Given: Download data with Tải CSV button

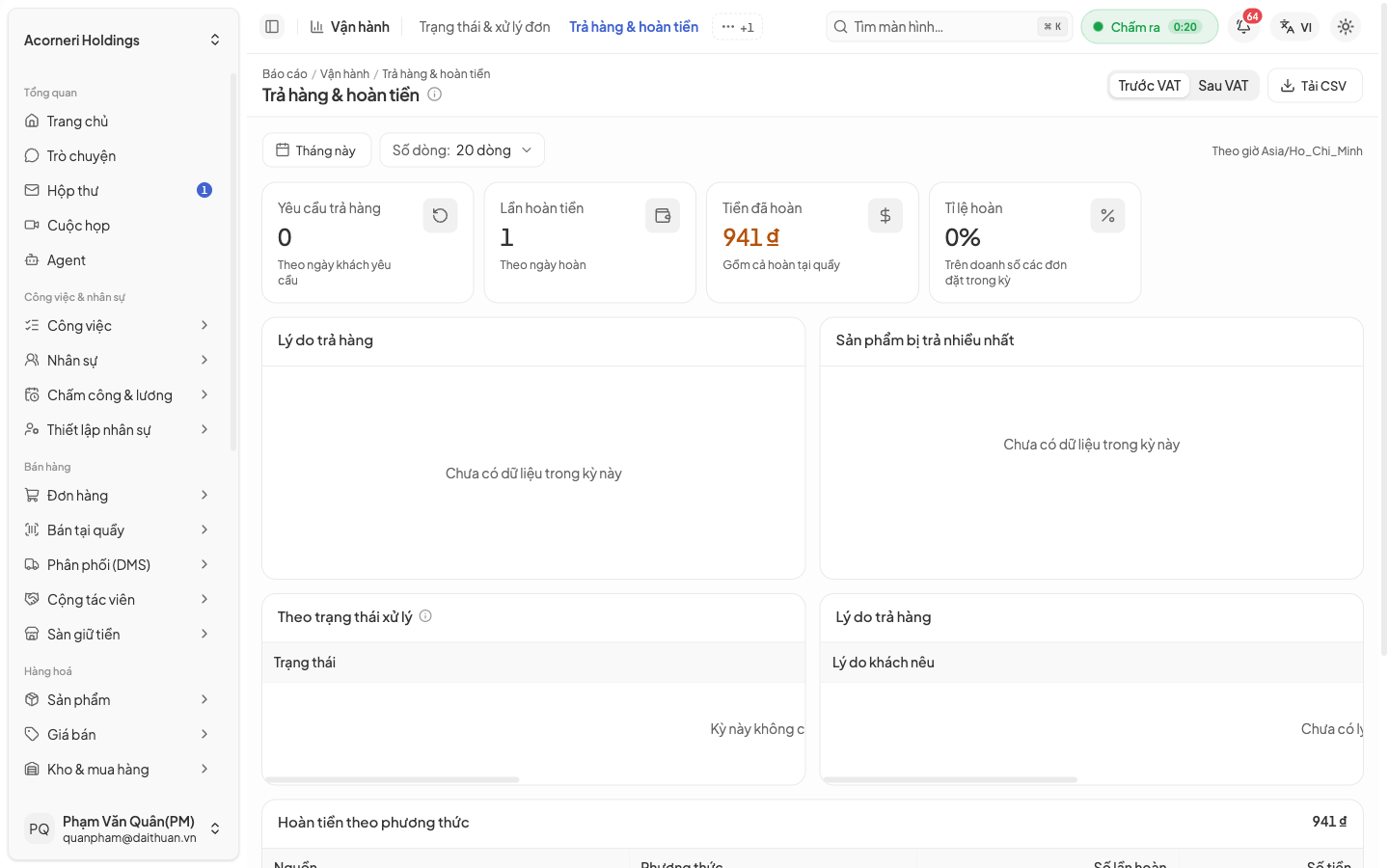Looking at the screenshot, I should point(1315,86).
